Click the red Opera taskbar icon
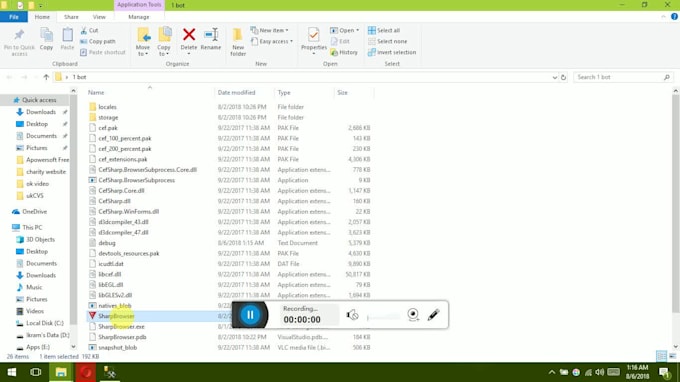Screen dimensions: 680x382 [x=85, y=372]
